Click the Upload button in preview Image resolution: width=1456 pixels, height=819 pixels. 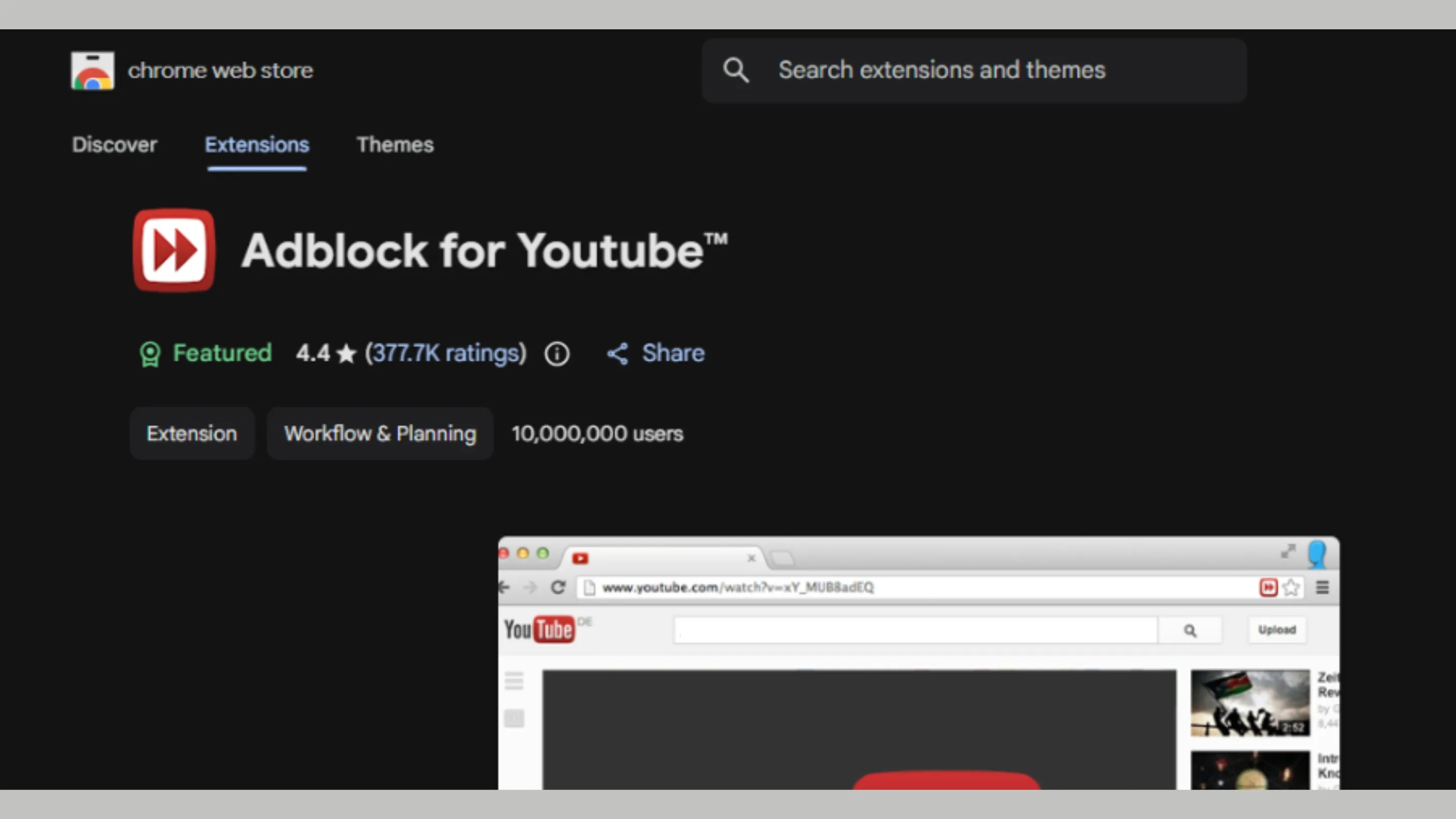click(x=1277, y=629)
